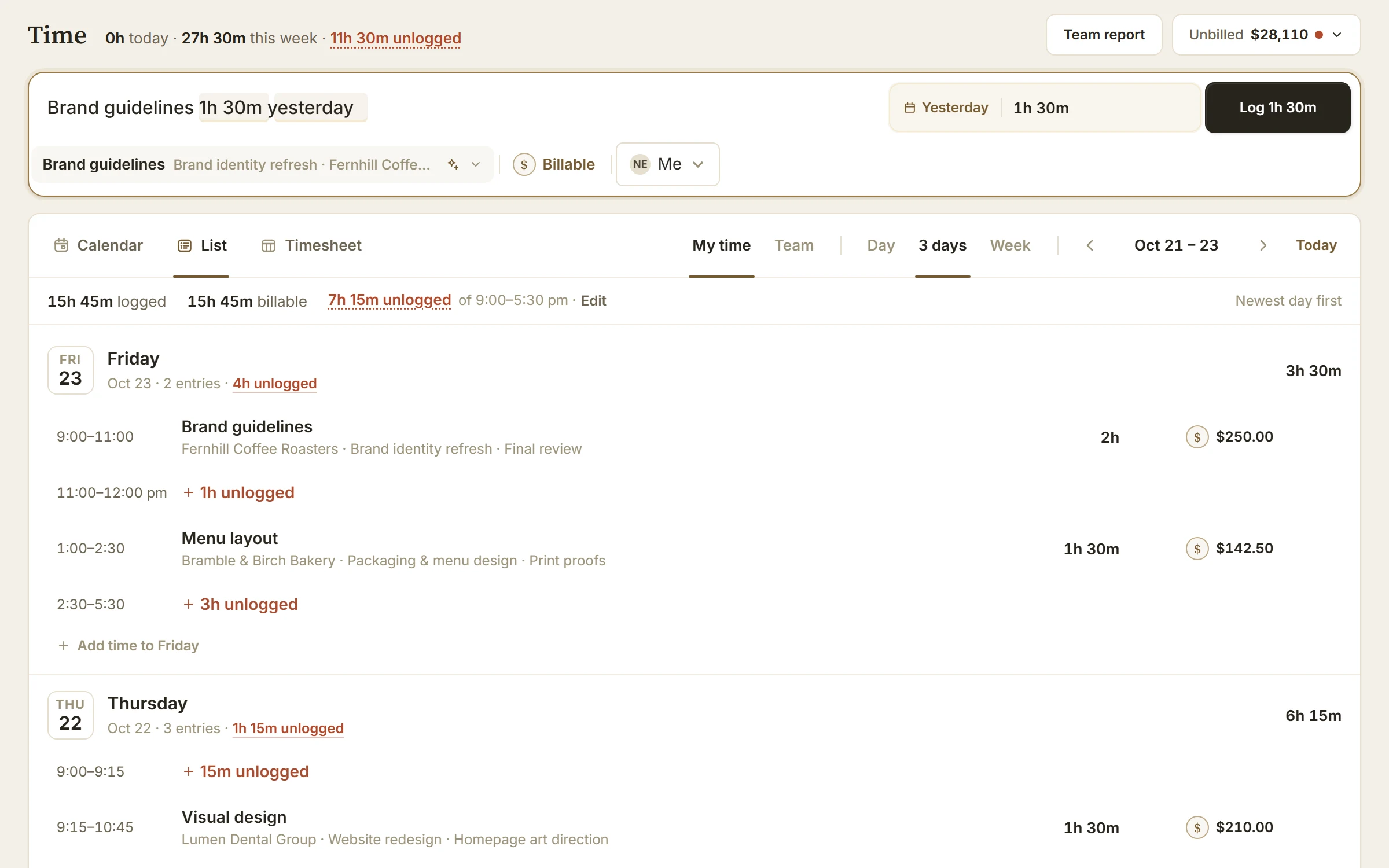Switch to Week range view

pyautogui.click(x=1010, y=245)
